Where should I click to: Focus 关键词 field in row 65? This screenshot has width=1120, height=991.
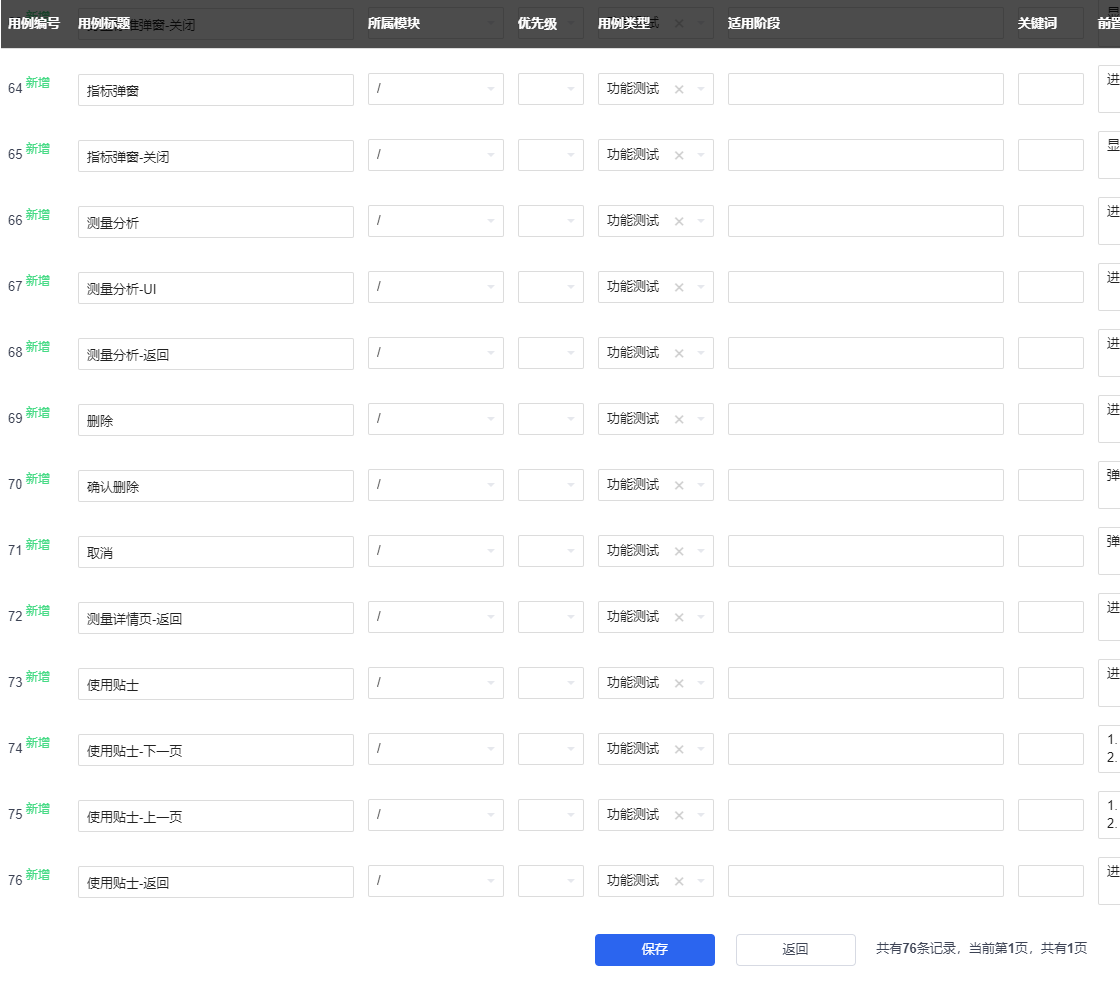(x=1051, y=155)
